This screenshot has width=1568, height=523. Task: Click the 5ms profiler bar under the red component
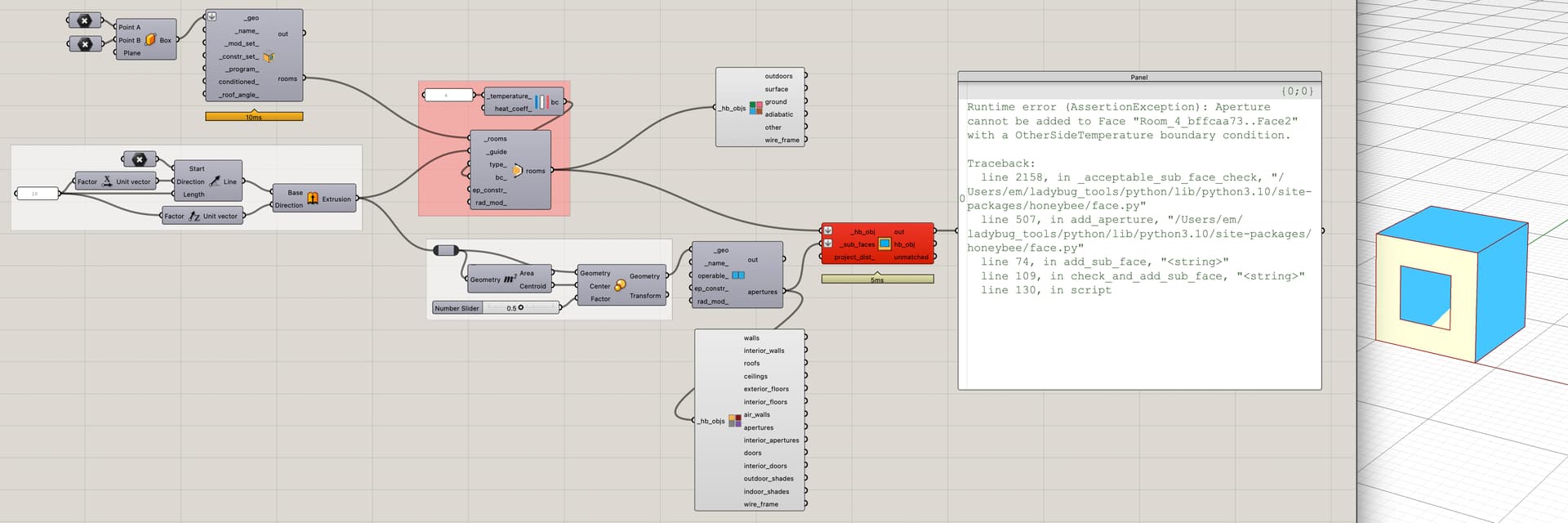tap(877, 279)
